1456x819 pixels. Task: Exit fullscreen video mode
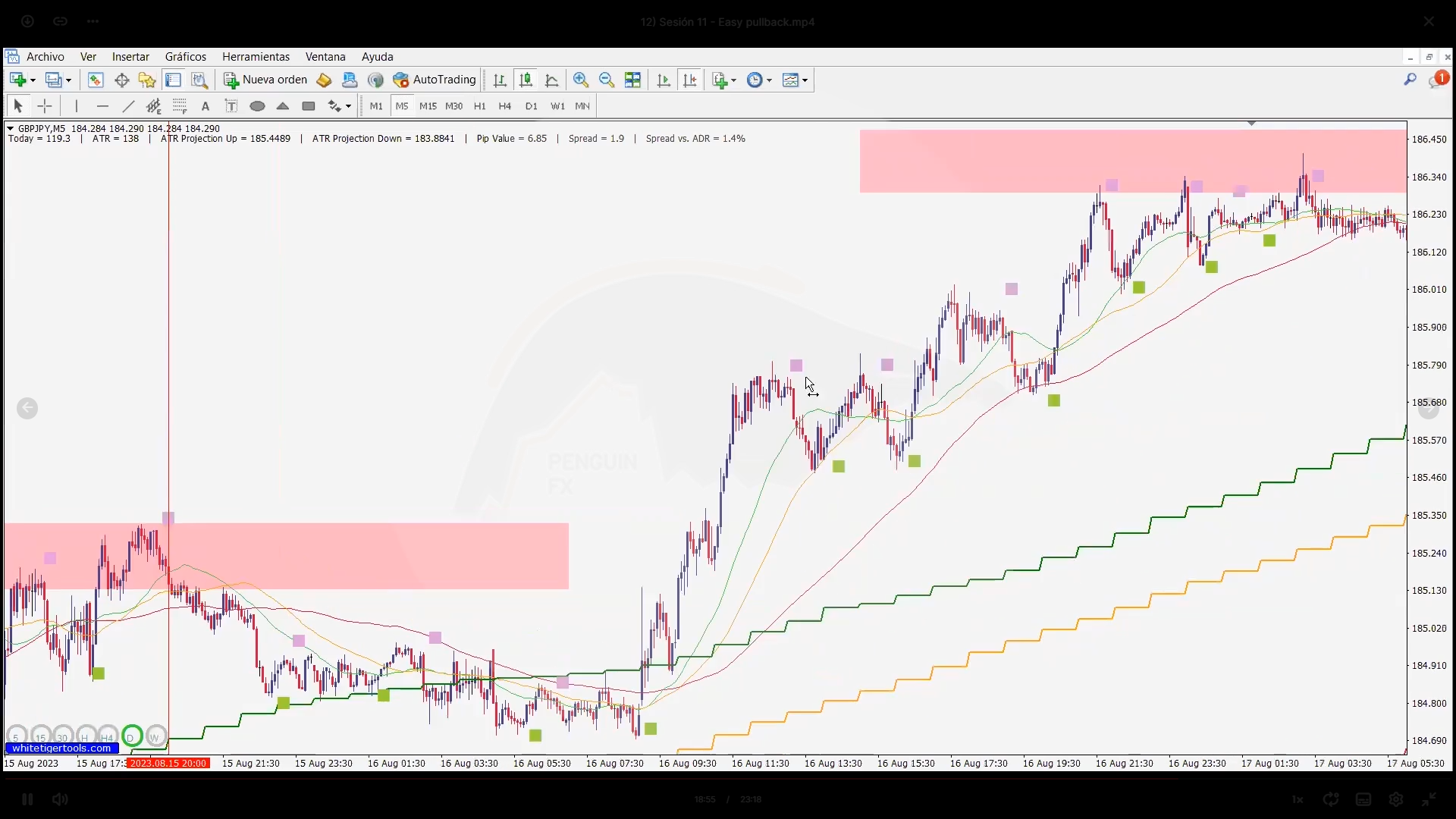coord(1429,799)
